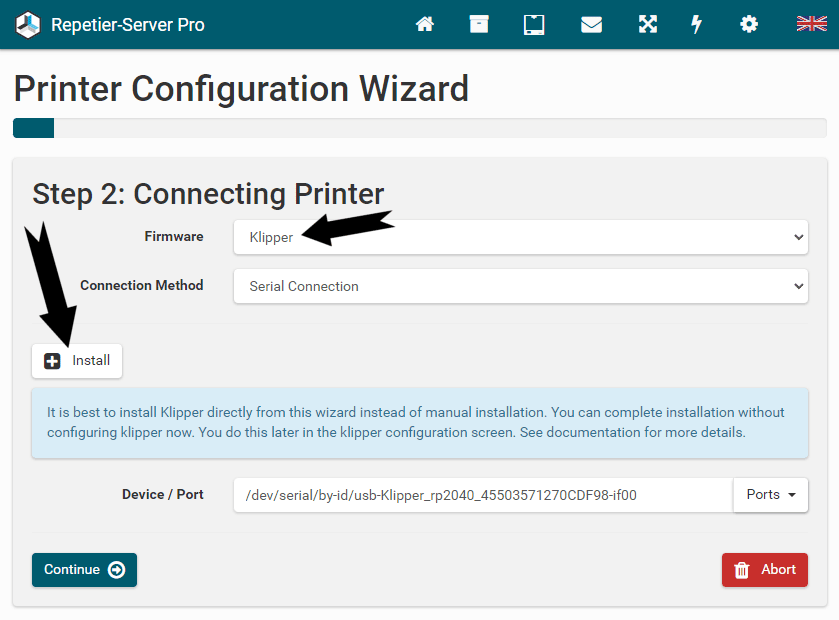Screen dimensions: 839x620
Task: Change language using the UK flag
Action: [x=811, y=24]
